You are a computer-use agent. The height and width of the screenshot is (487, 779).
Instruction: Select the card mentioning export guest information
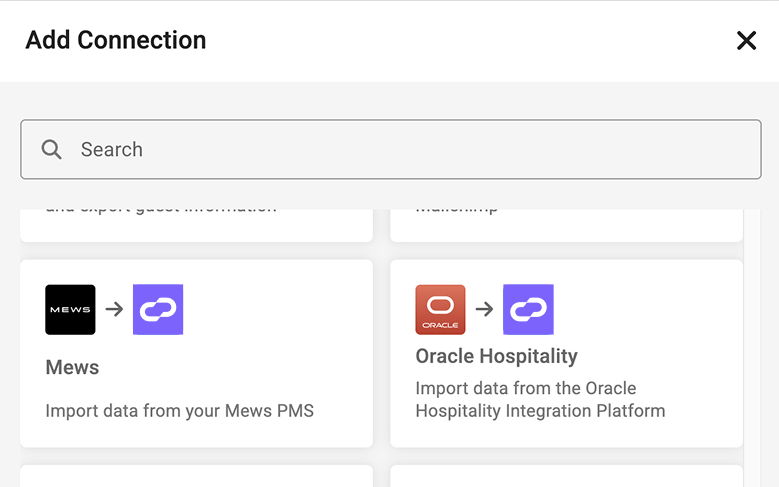pyautogui.click(x=196, y=224)
